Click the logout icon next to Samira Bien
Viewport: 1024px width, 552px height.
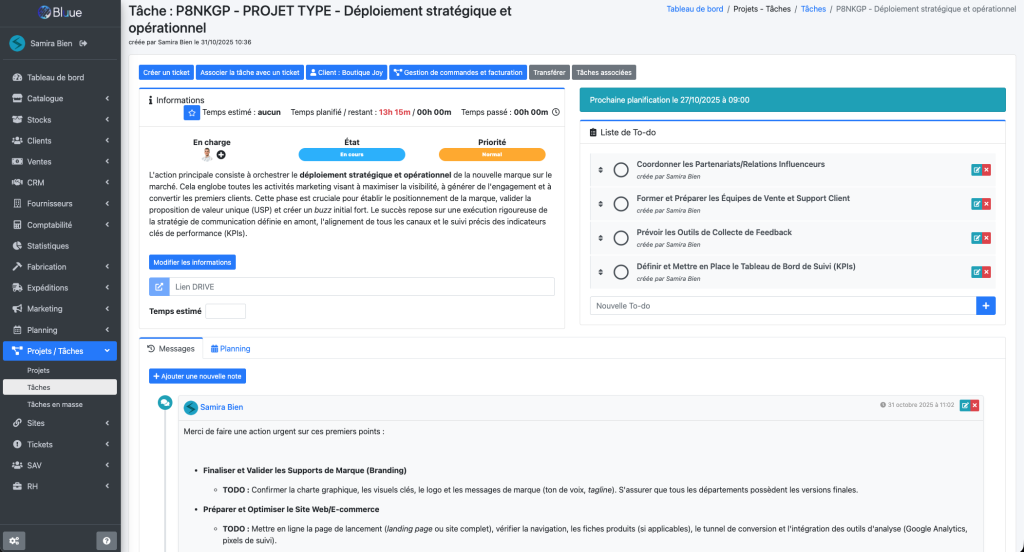[84, 43]
